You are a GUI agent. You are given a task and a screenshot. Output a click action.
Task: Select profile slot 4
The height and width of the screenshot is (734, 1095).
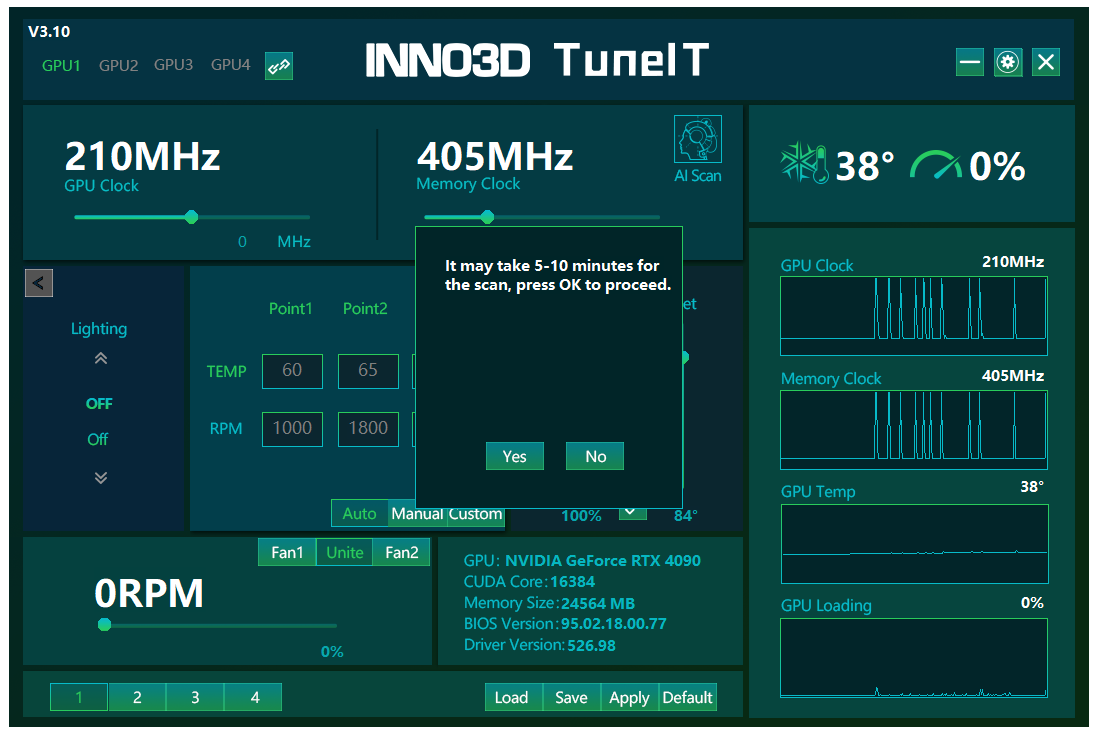254,697
